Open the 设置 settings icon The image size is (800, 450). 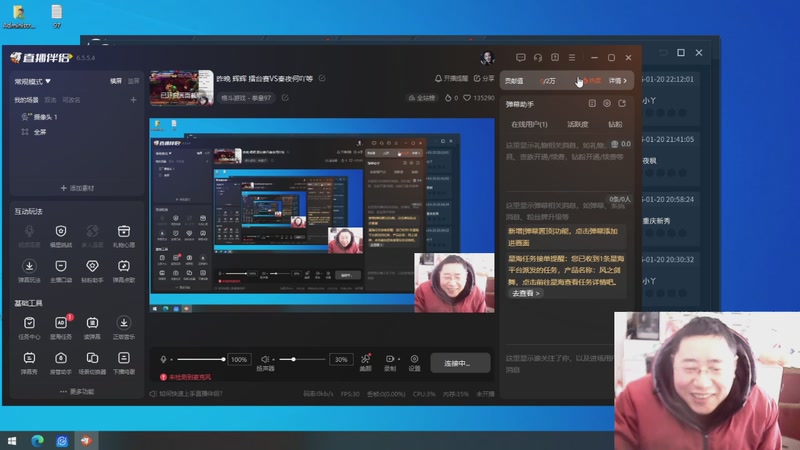coord(414,359)
